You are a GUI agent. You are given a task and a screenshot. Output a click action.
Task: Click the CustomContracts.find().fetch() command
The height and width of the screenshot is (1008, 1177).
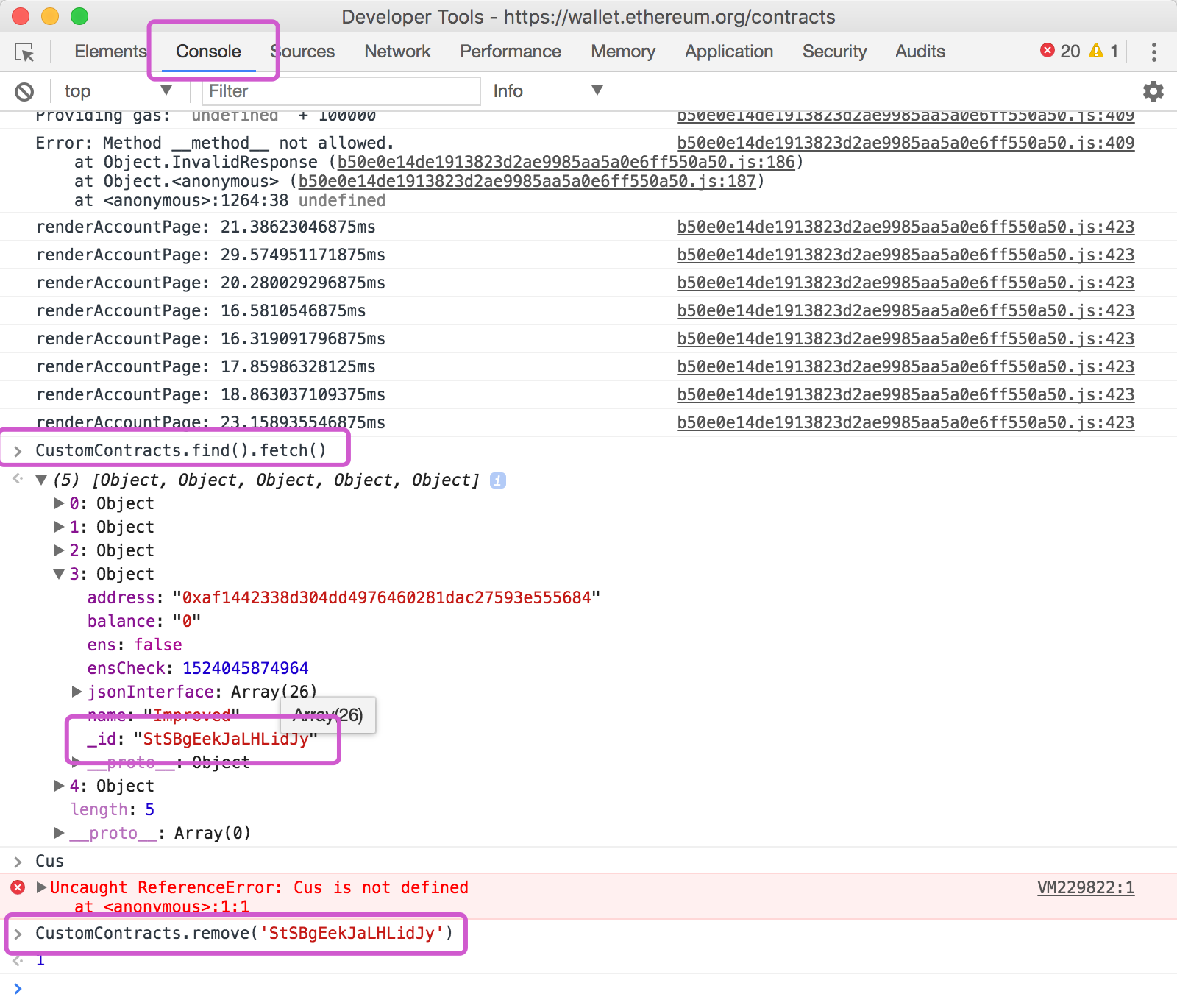pyautogui.click(x=181, y=450)
